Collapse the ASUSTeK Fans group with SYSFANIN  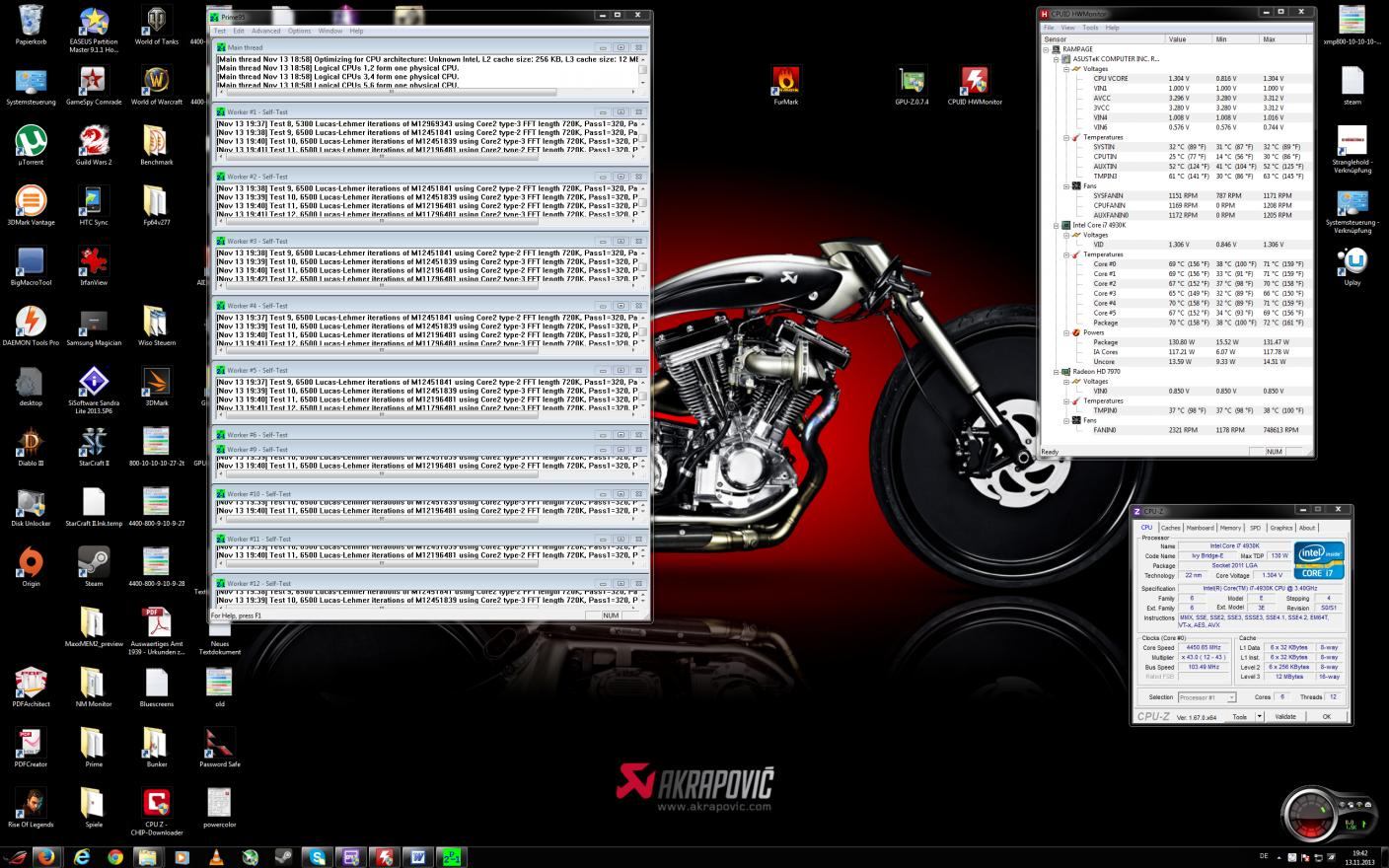coord(1066,185)
